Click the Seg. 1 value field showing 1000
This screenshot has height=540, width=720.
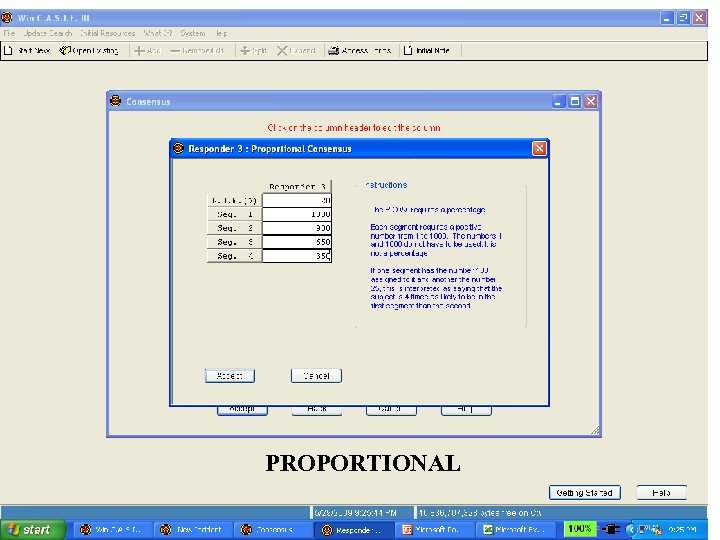[297, 214]
